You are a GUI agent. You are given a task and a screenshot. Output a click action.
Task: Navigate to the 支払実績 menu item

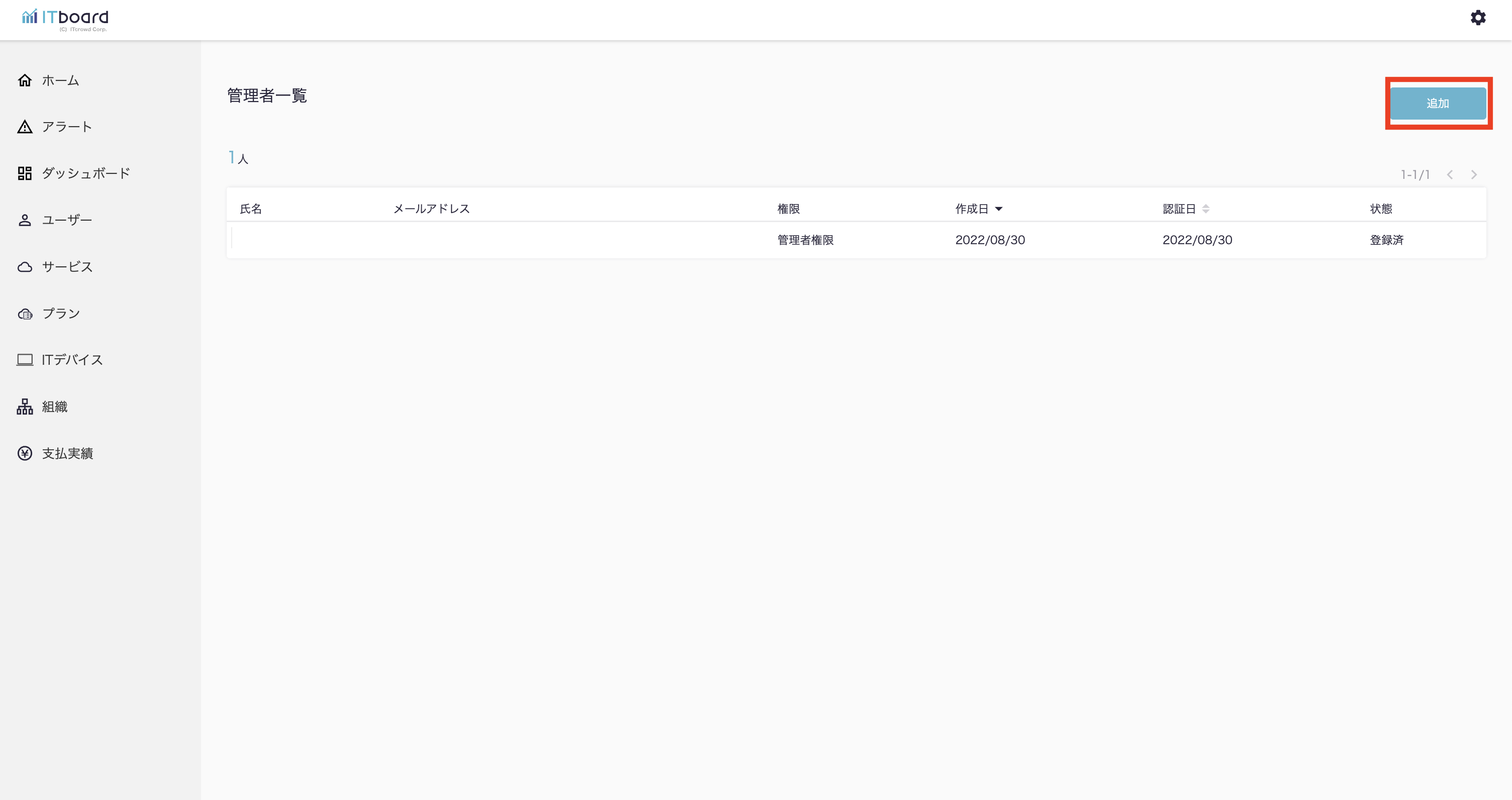[x=67, y=454]
